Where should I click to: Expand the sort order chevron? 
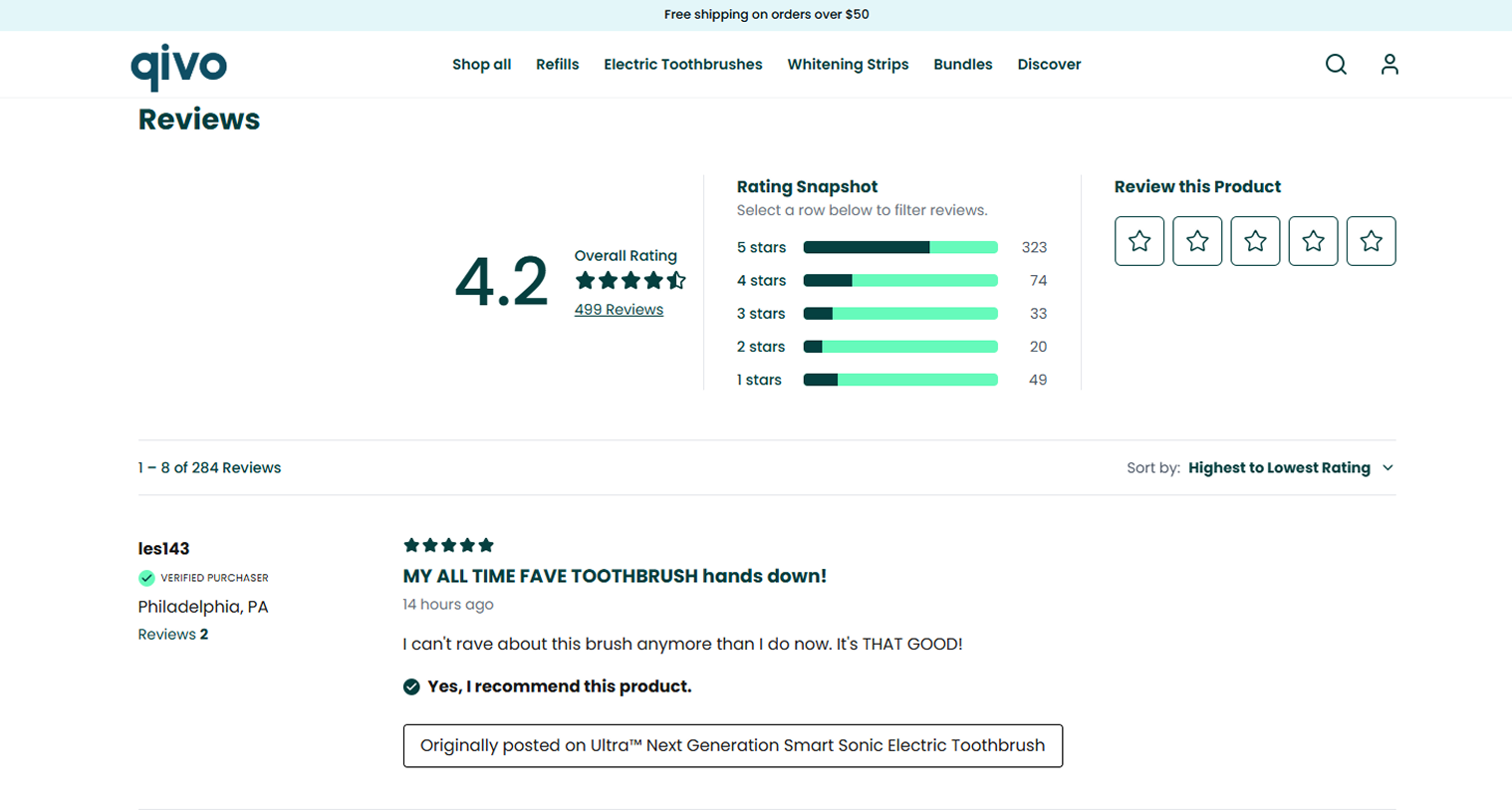1387,468
